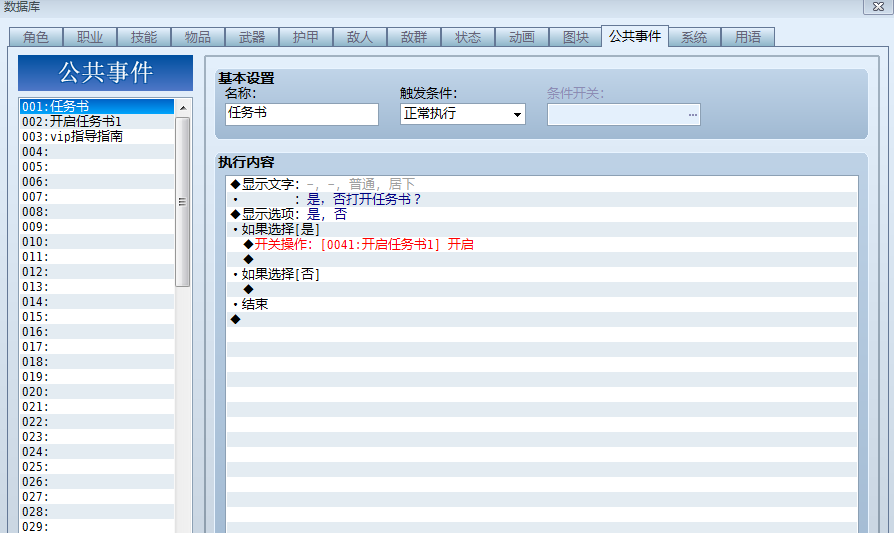Click the event list scrollbar up arrow
This screenshot has height=533, width=894.
pos(182,108)
